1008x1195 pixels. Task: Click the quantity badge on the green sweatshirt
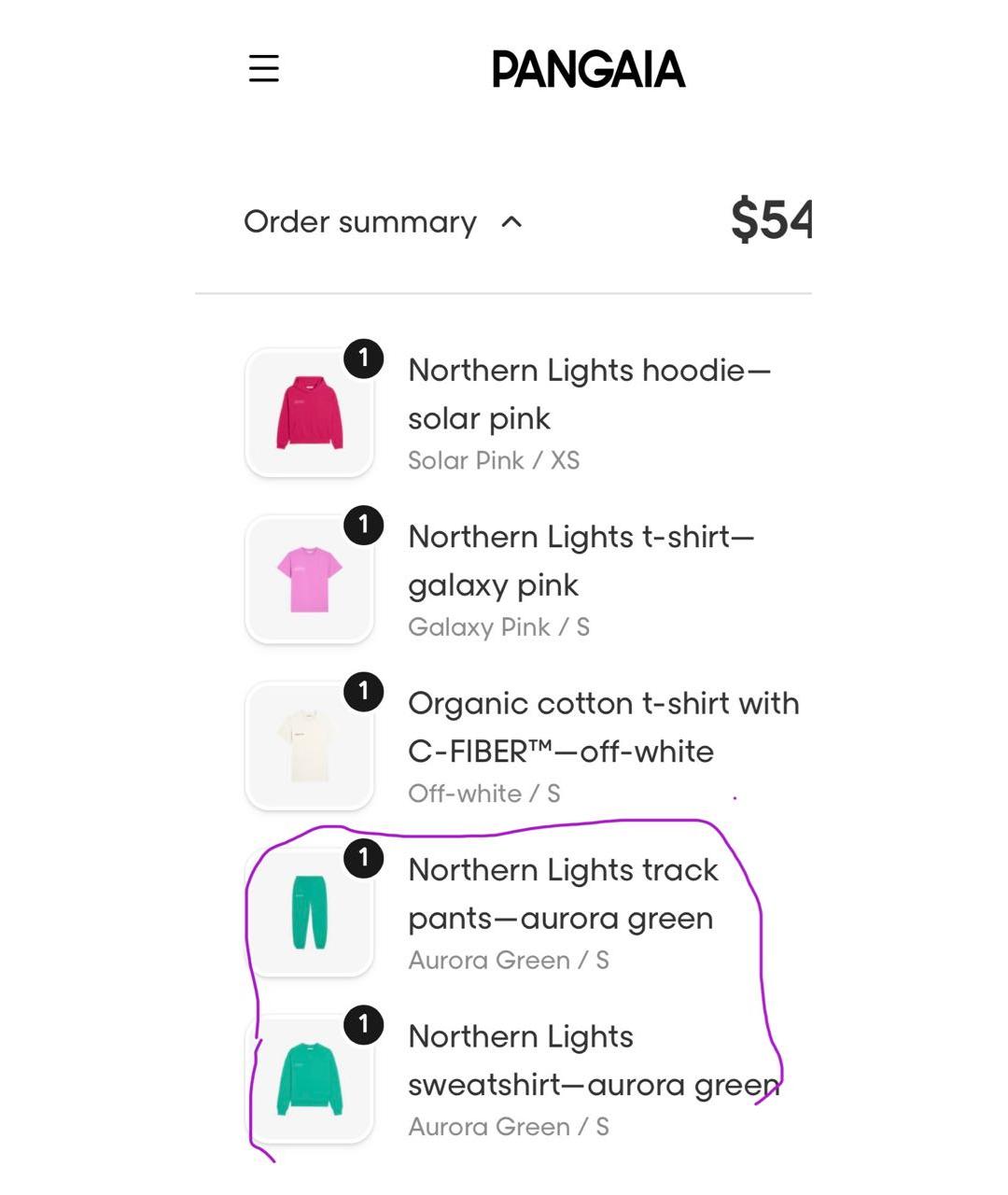[x=363, y=1024]
